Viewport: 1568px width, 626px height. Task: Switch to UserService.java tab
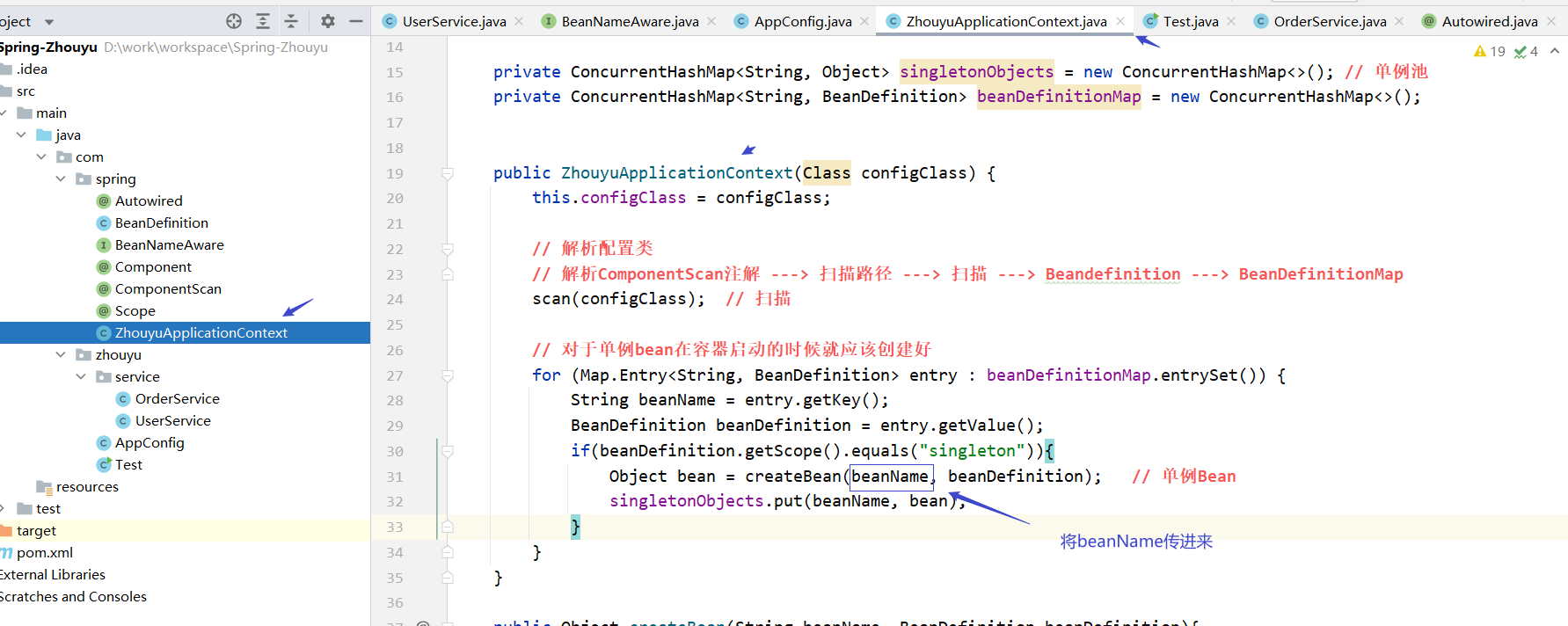click(x=454, y=21)
